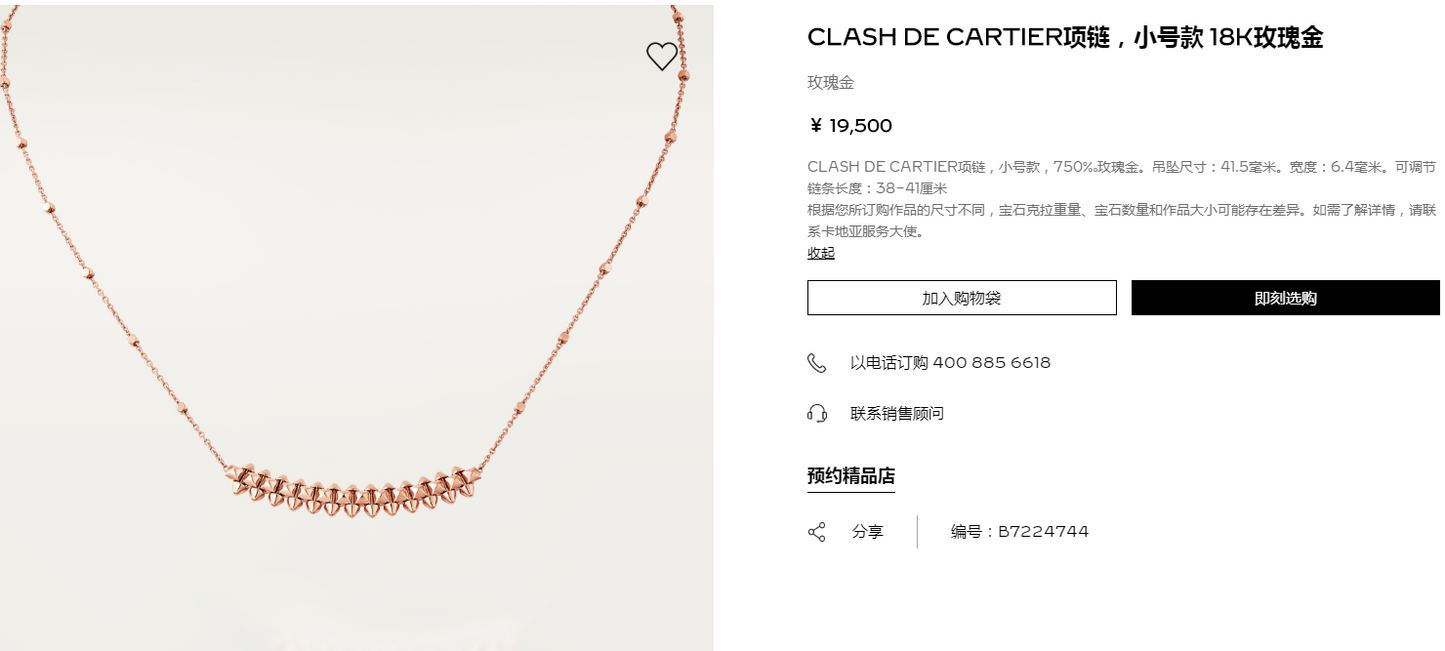Viewport: 1445px width, 651px height.
Task: Click the CLASH DE CARTIER项链 product title
Action: (1065, 38)
